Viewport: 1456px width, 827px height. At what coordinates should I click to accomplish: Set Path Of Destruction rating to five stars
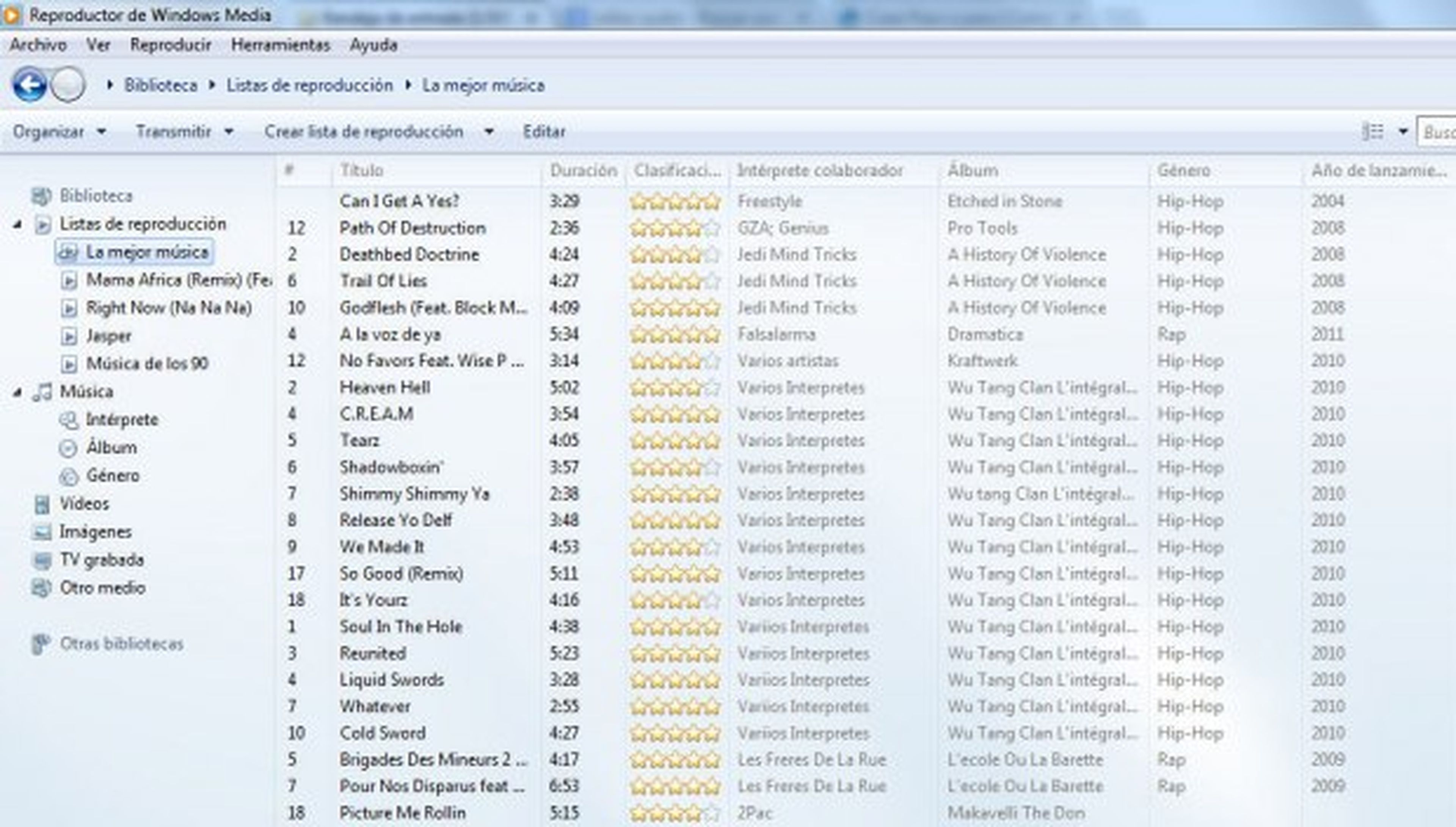(x=711, y=228)
